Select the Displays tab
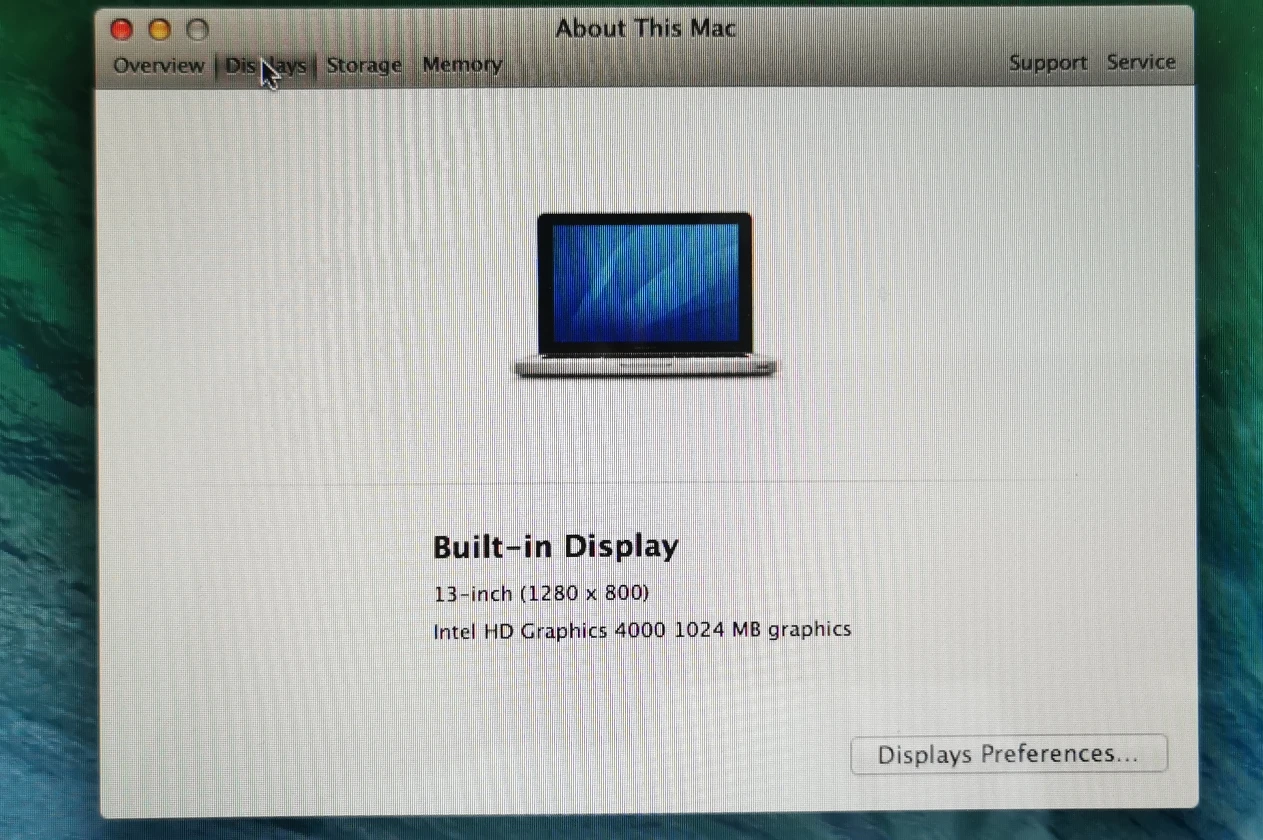 tap(265, 66)
